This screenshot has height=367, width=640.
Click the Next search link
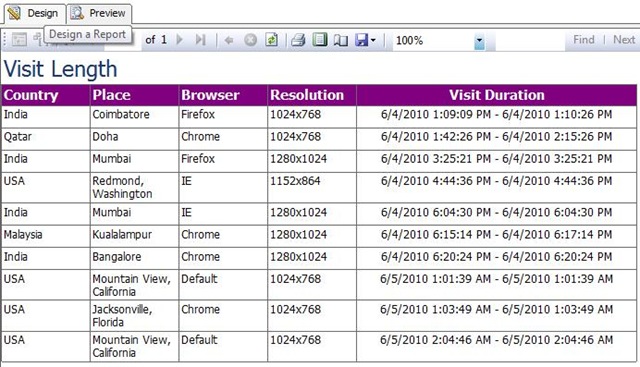(x=624, y=40)
